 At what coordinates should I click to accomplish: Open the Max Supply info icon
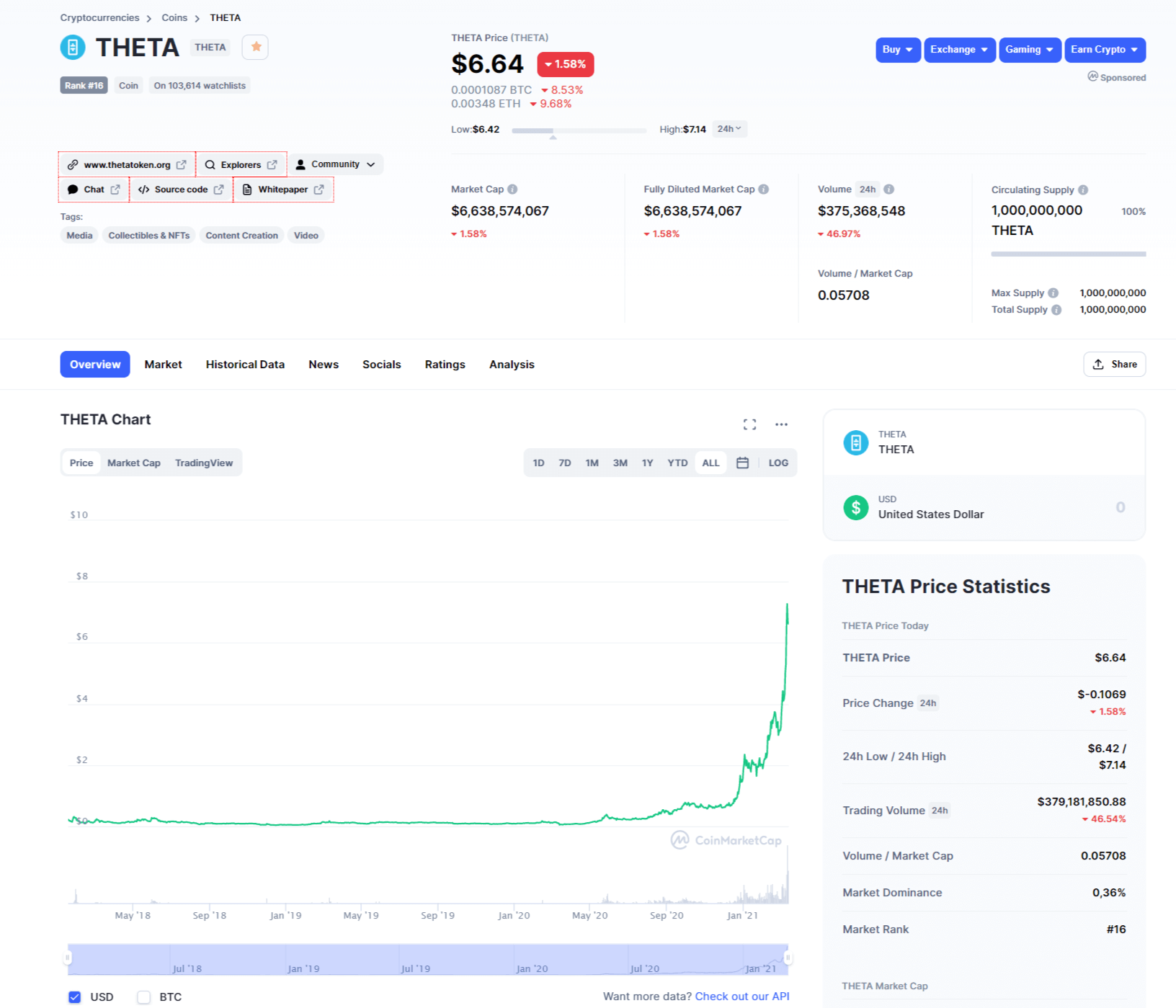click(x=1053, y=293)
